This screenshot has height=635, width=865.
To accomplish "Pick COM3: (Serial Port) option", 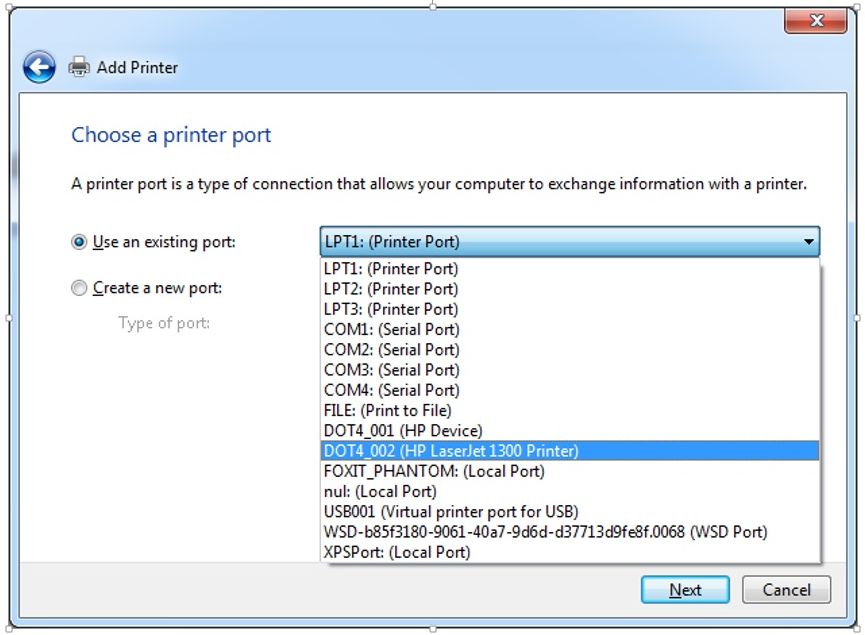I will (x=570, y=370).
